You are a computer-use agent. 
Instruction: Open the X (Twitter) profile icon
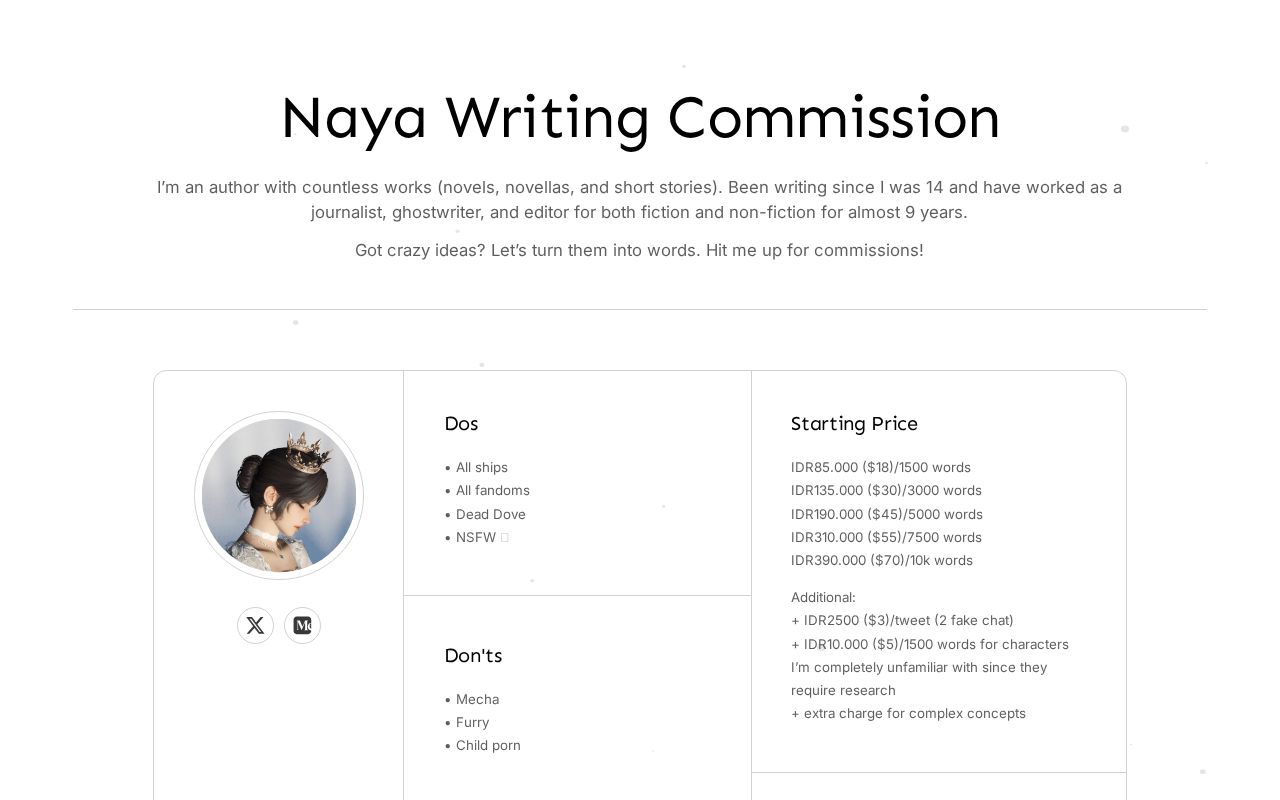click(x=255, y=625)
